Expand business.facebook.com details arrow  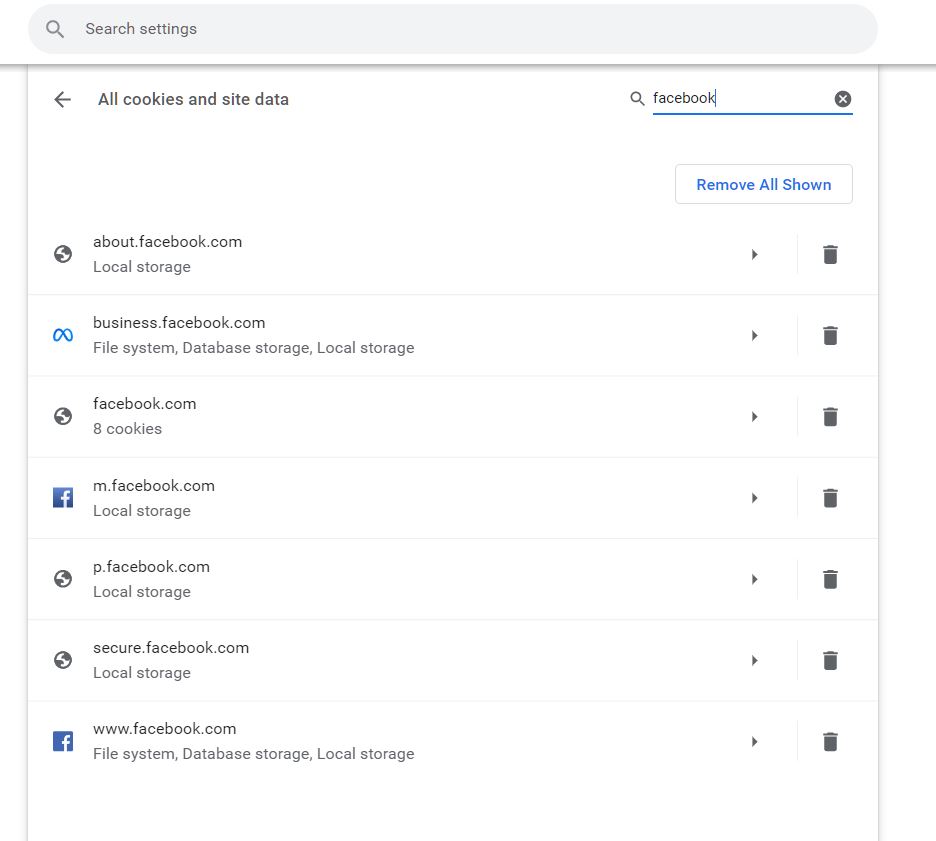755,335
